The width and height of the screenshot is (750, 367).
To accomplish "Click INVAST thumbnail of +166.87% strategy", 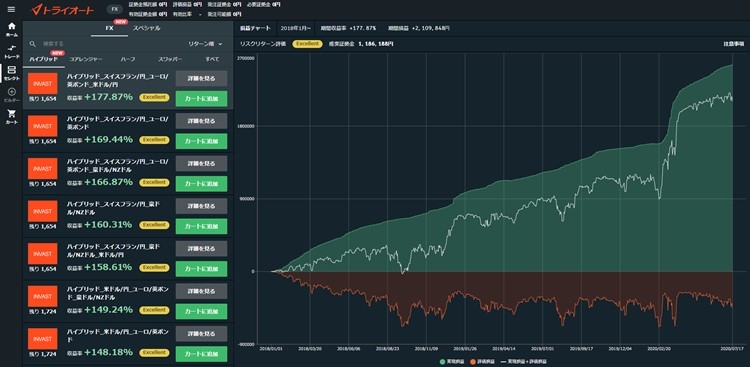I will coord(43,169).
